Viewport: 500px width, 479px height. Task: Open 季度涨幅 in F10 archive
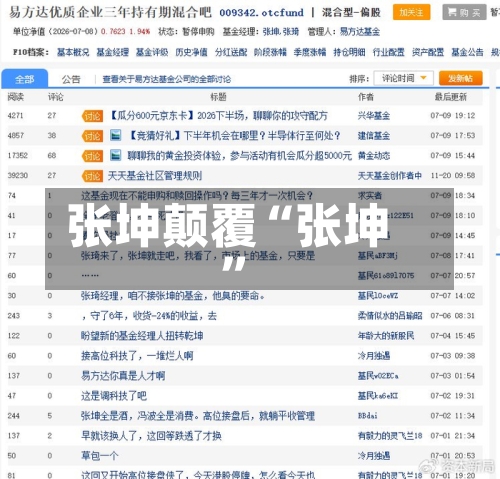[x=310, y=52]
